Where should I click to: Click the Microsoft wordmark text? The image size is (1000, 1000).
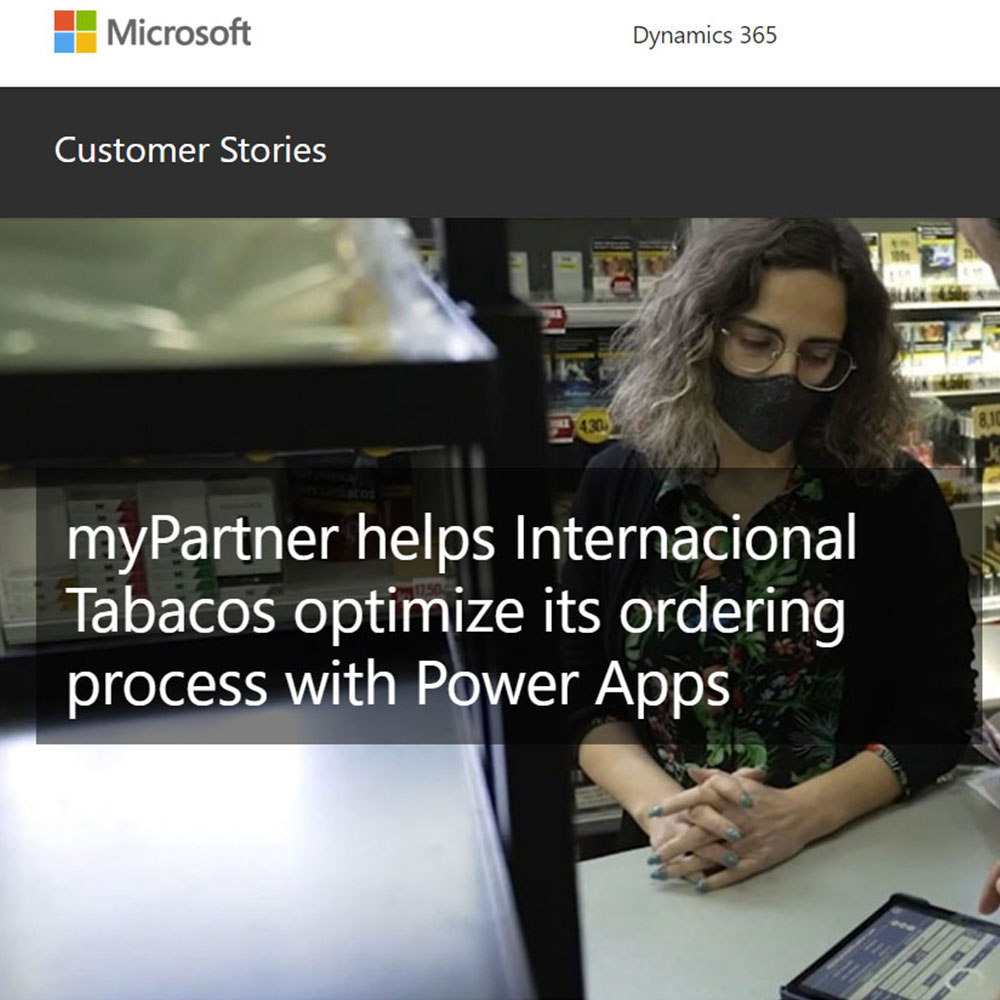click(179, 32)
